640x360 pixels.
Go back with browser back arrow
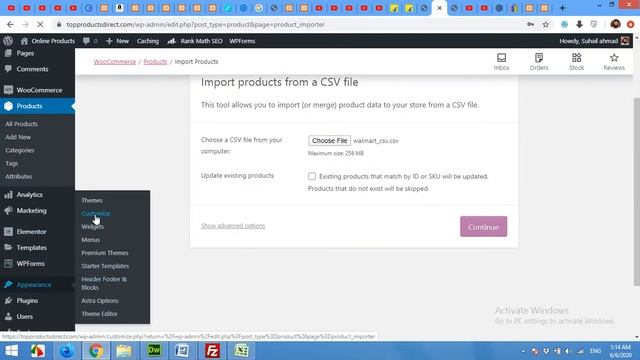tap(10, 24)
